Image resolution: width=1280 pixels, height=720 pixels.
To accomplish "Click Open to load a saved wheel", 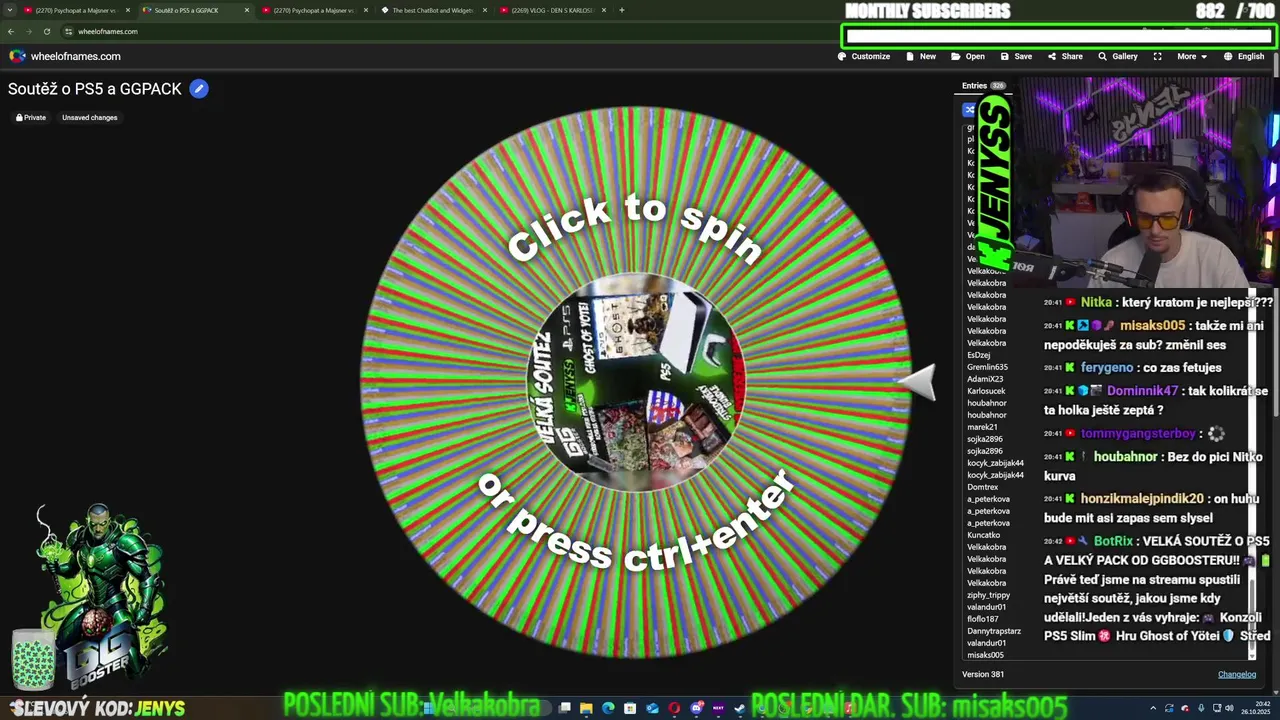I will point(968,56).
